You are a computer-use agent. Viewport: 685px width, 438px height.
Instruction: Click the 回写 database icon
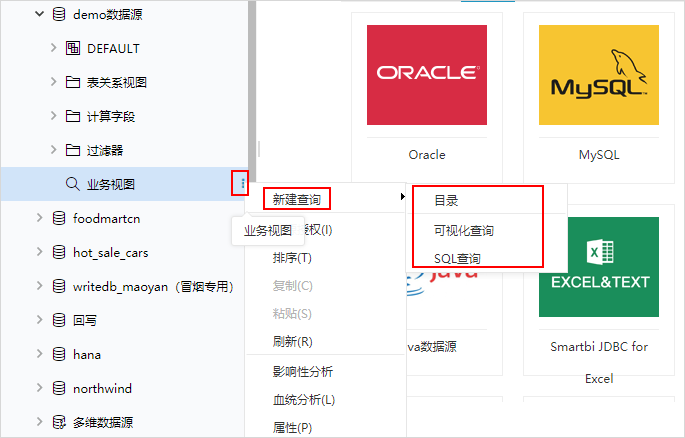pyautogui.click(x=59, y=320)
